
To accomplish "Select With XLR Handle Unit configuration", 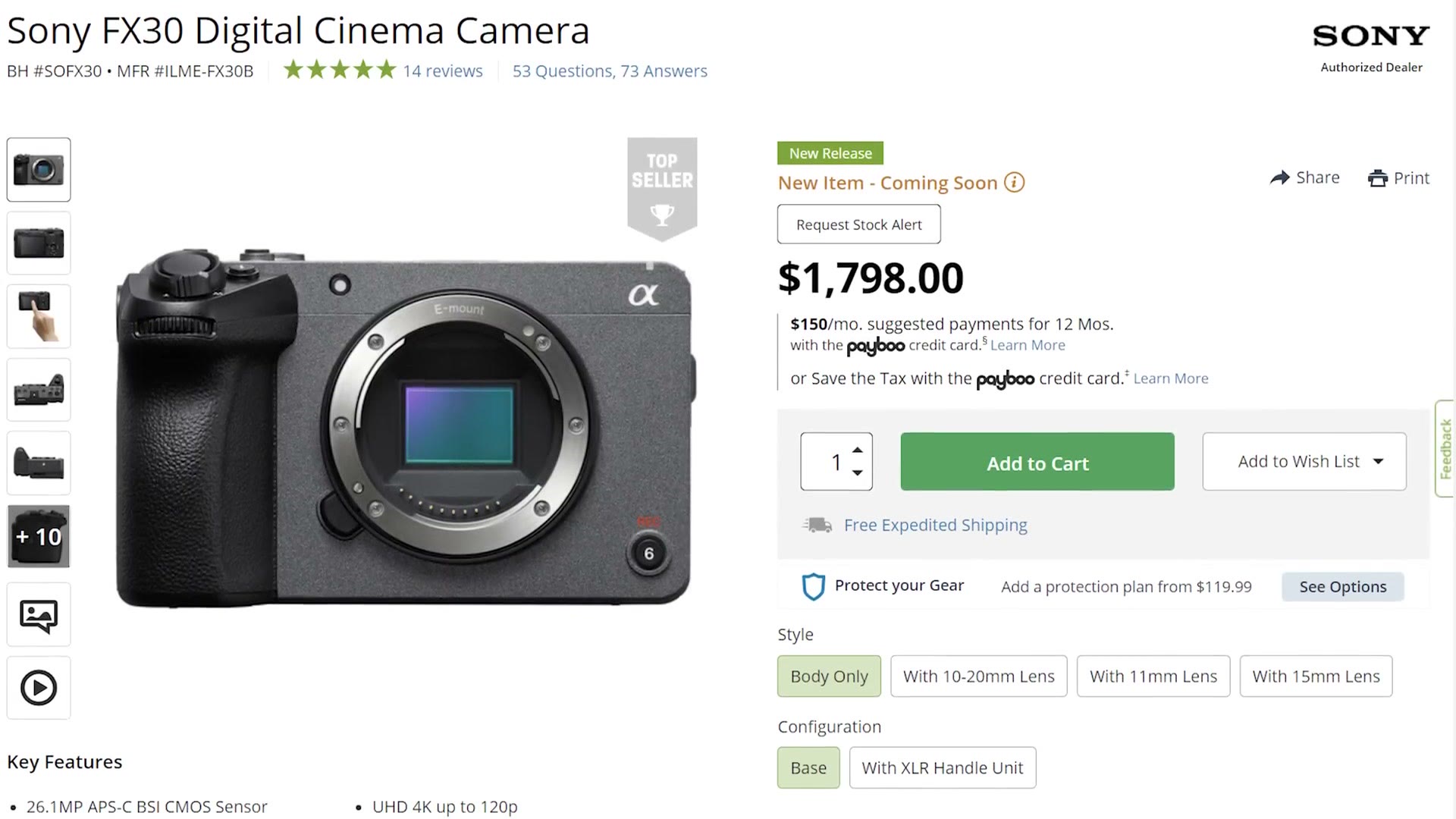I will [943, 768].
